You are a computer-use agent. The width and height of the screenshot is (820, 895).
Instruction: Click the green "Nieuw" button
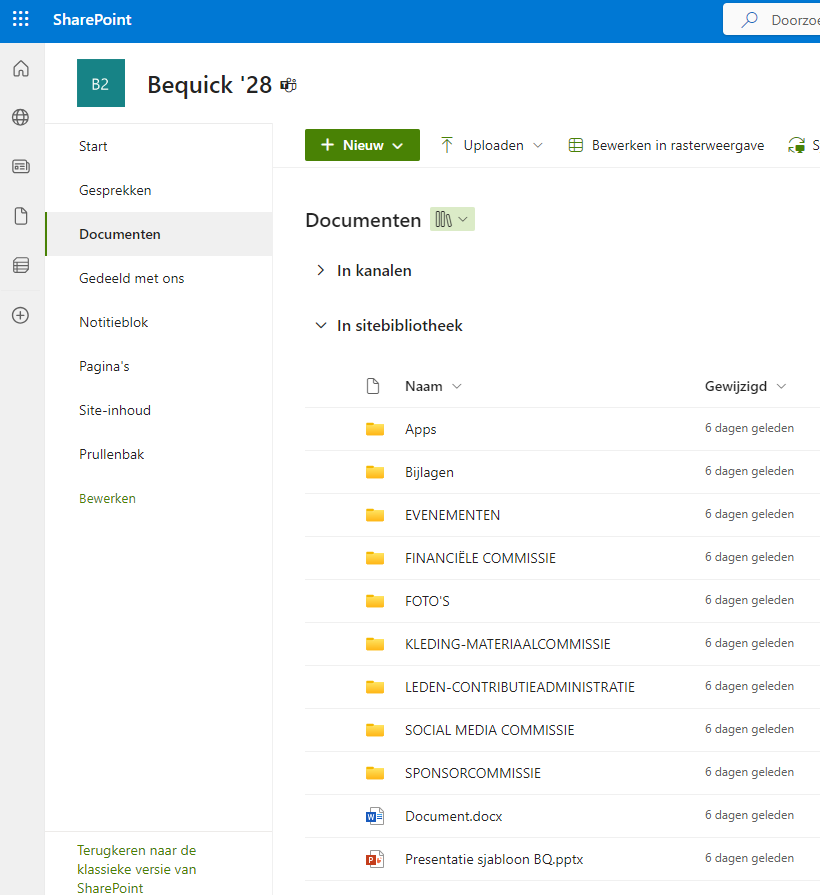[362, 144]
